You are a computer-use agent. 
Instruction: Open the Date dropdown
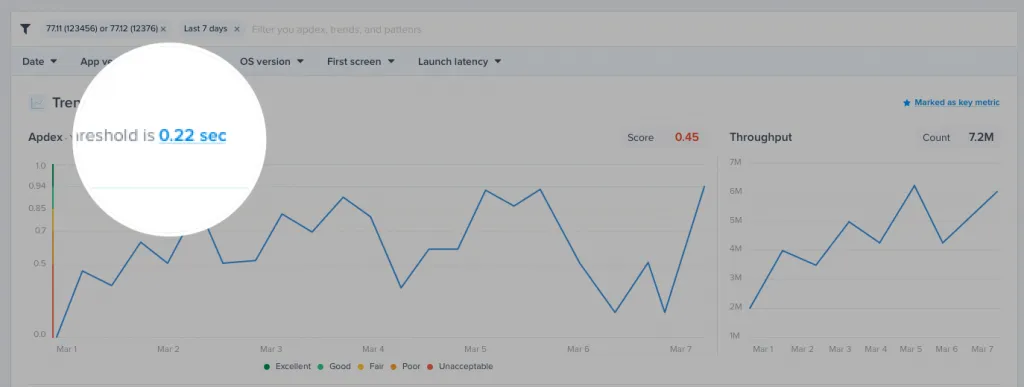(39, 61)
